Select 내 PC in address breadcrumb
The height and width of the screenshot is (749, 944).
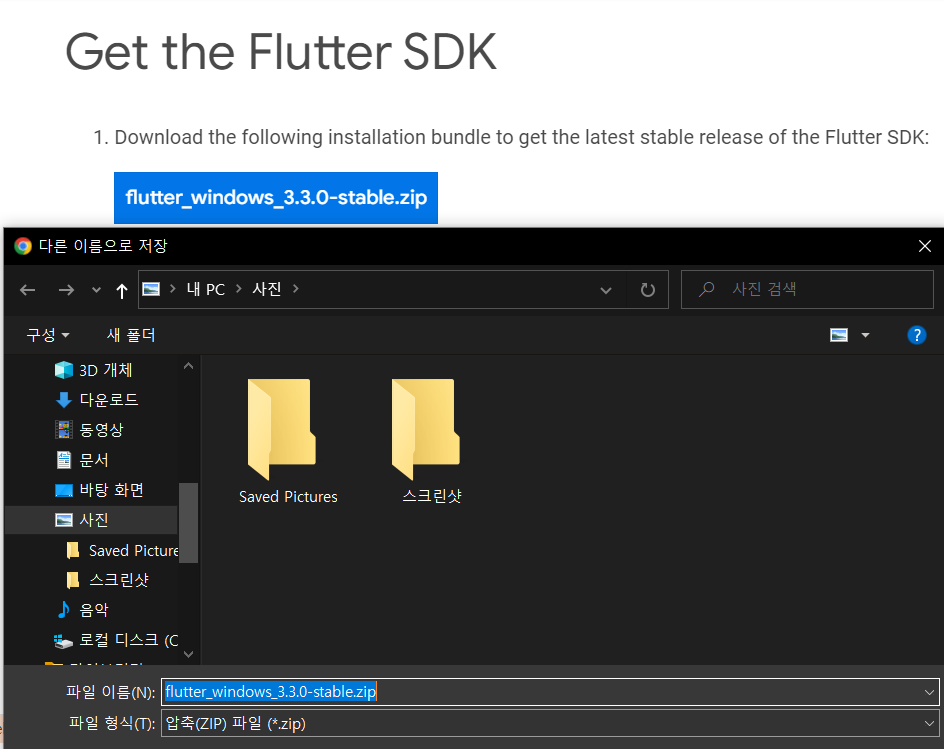tap(205, 290)
